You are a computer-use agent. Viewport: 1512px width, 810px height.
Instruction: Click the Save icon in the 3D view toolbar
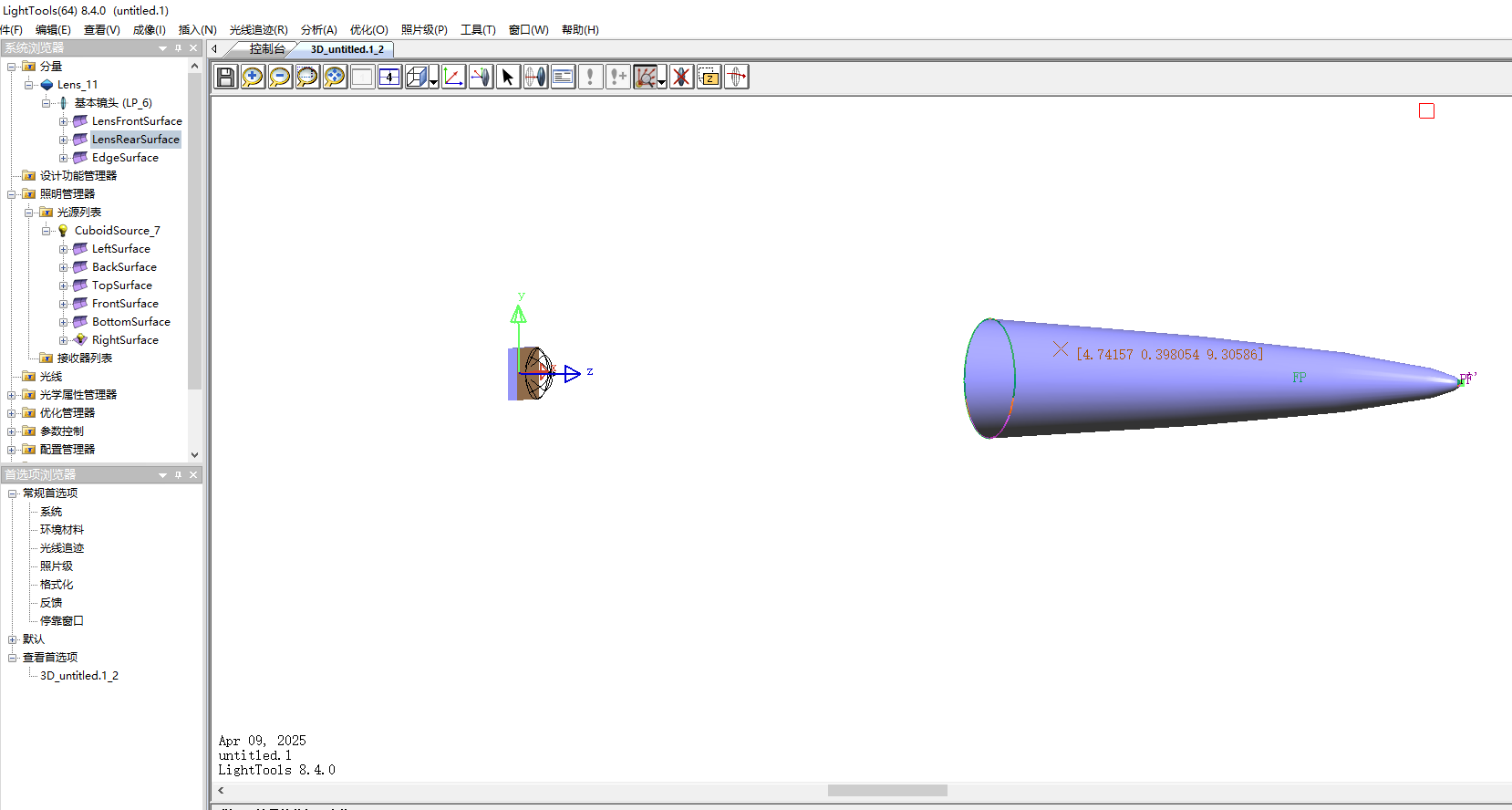[225, 78]
